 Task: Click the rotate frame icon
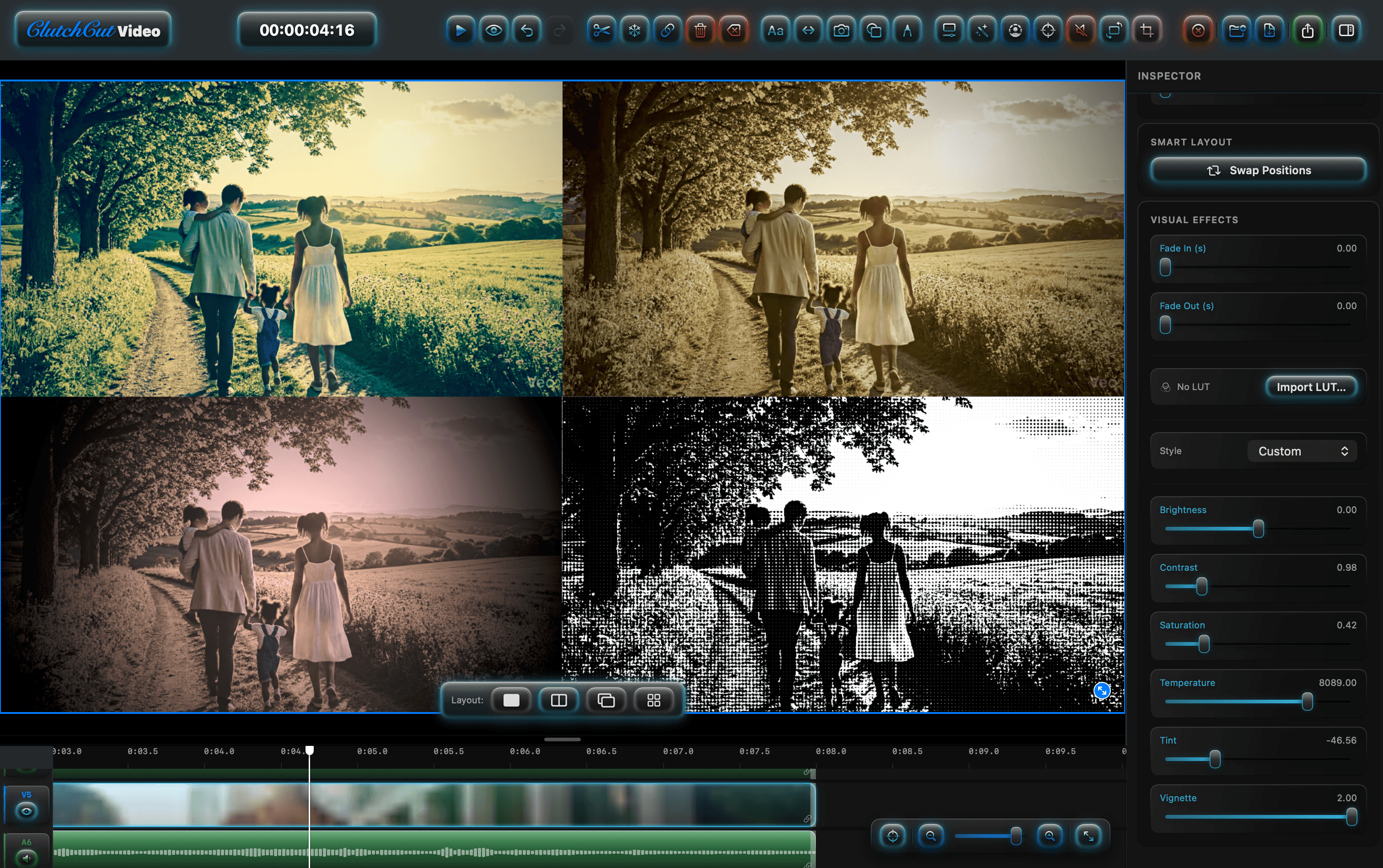pos(1114,31)
